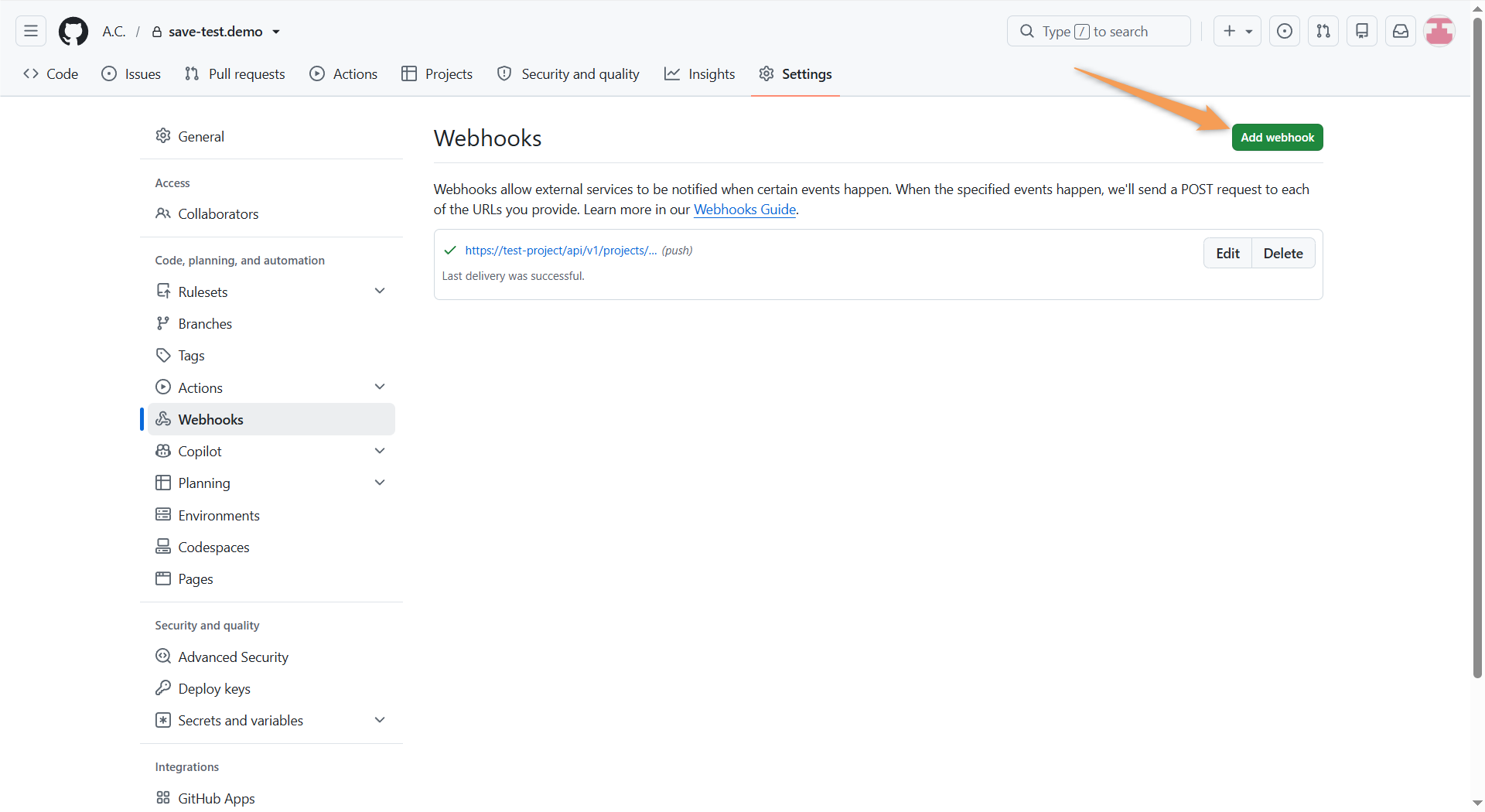This screenshot has height=812, width=1485.
Task: Delete the test-project webhook
Action: coord(1283,253)
